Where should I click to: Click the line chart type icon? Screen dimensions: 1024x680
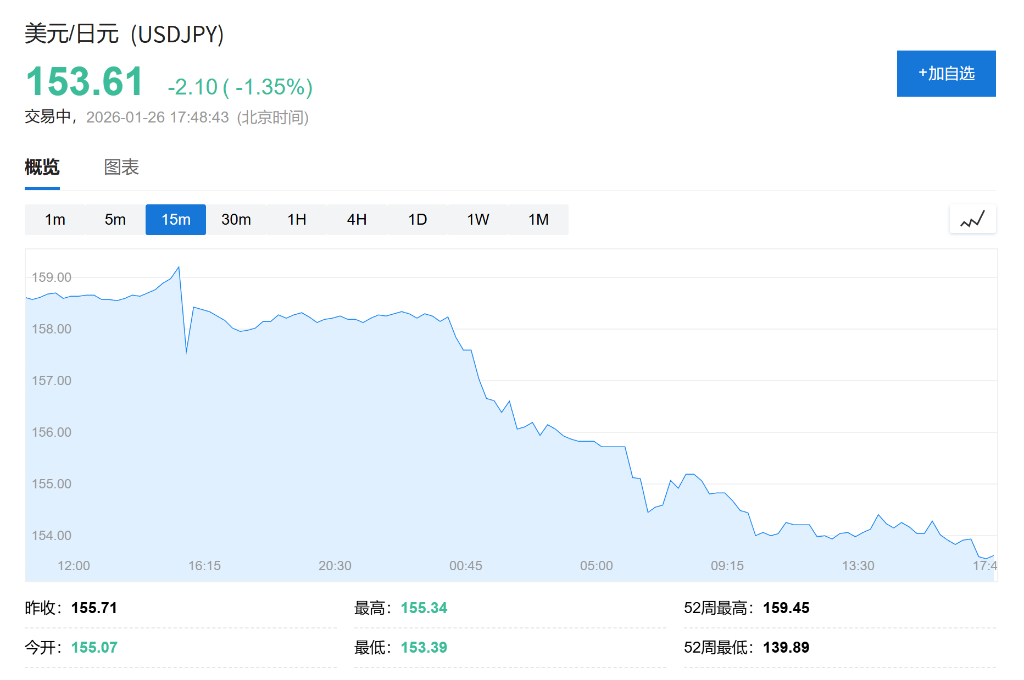coord(972,219)
